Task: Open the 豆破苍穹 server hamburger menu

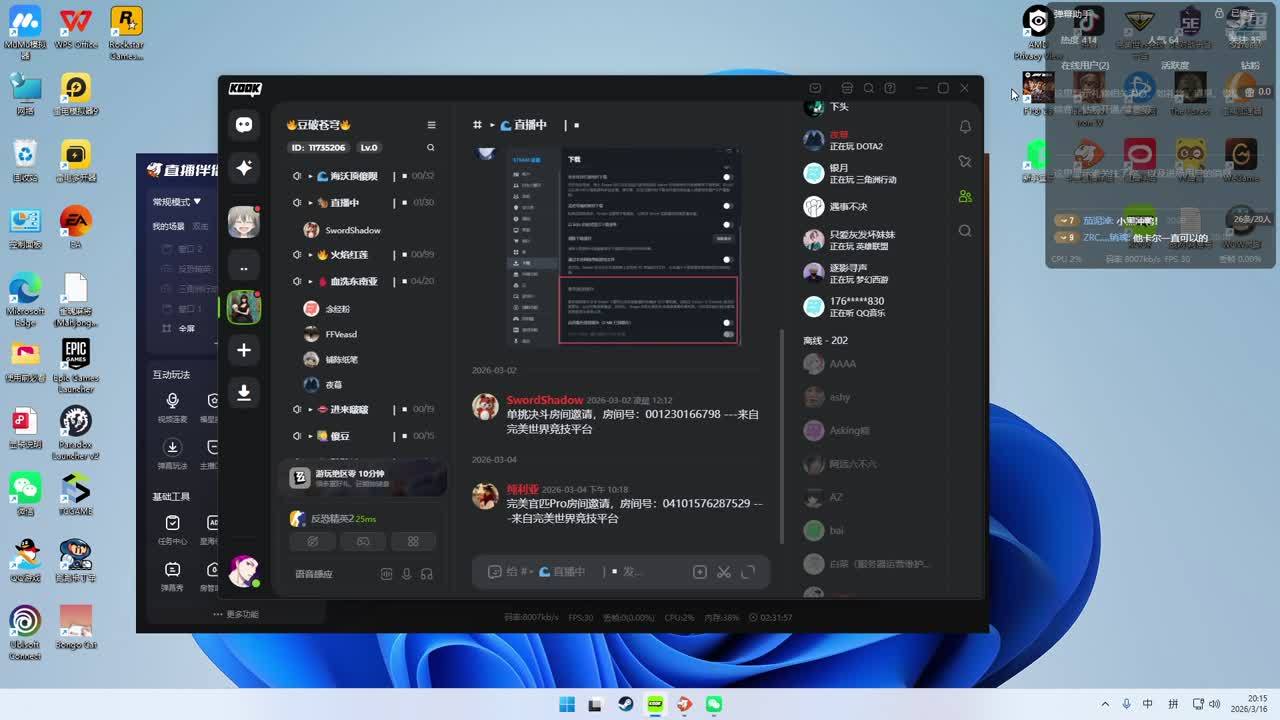Action: pyautogui.click(x=431, y=125)
